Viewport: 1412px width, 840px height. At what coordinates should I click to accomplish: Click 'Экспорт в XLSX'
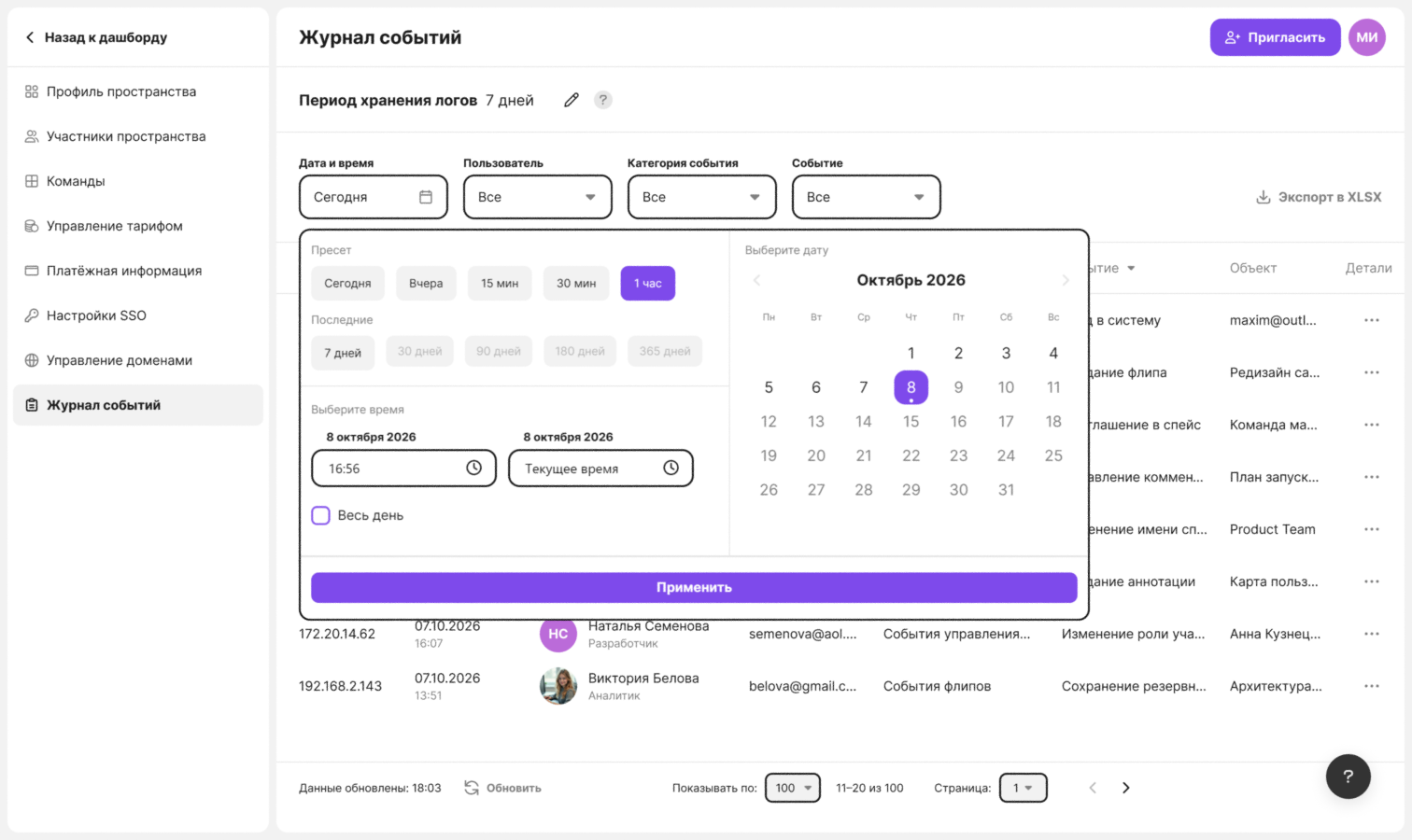point(1319,197)
